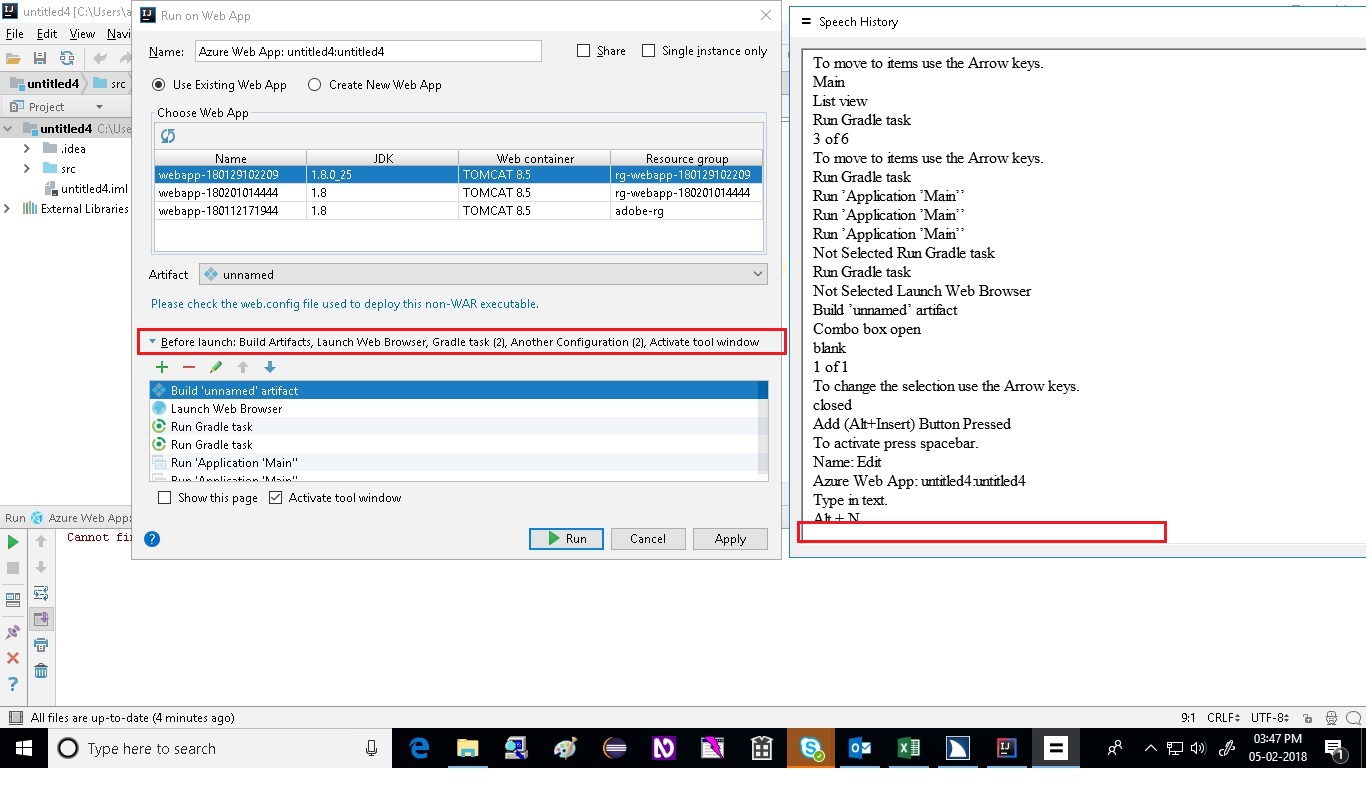The width and height of the screenshot is (1372, 804).
Task: Click the Run button
Action: pyautogui.click(x=566, y=538)
